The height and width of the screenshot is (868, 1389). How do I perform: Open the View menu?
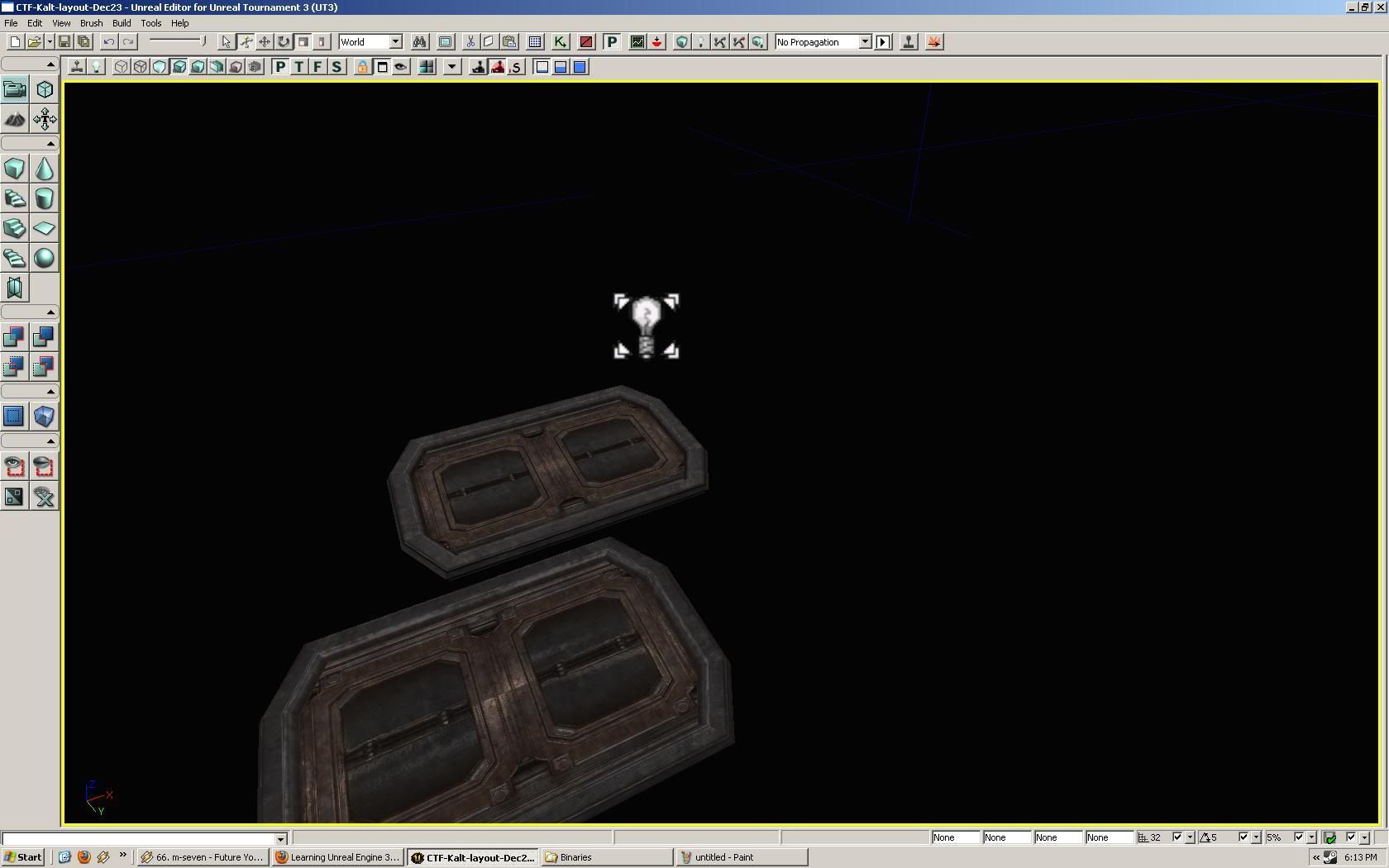pyautogui.click(x=61, y=23)
